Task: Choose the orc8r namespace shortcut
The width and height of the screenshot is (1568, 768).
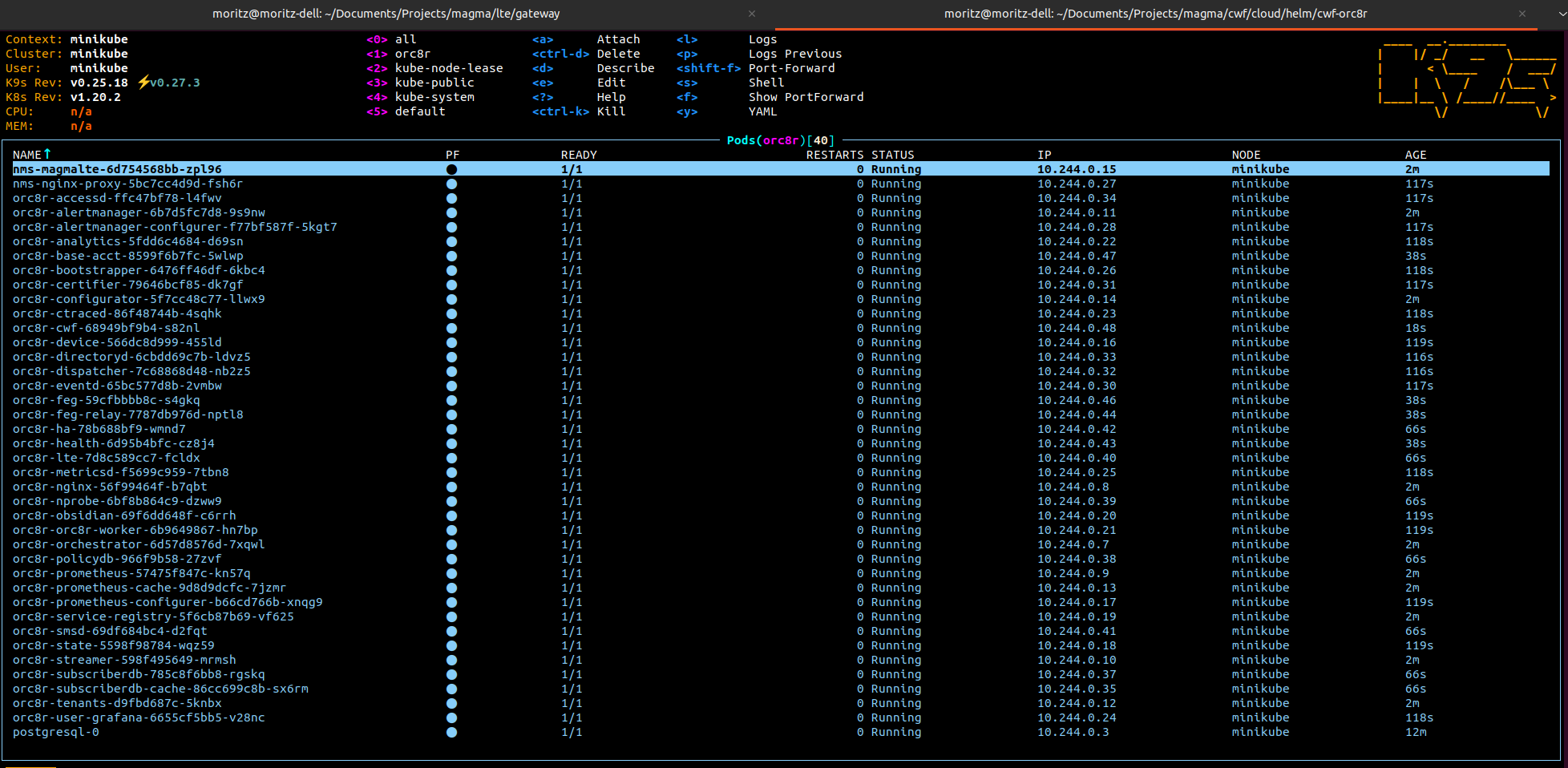Action: [412, 54]
